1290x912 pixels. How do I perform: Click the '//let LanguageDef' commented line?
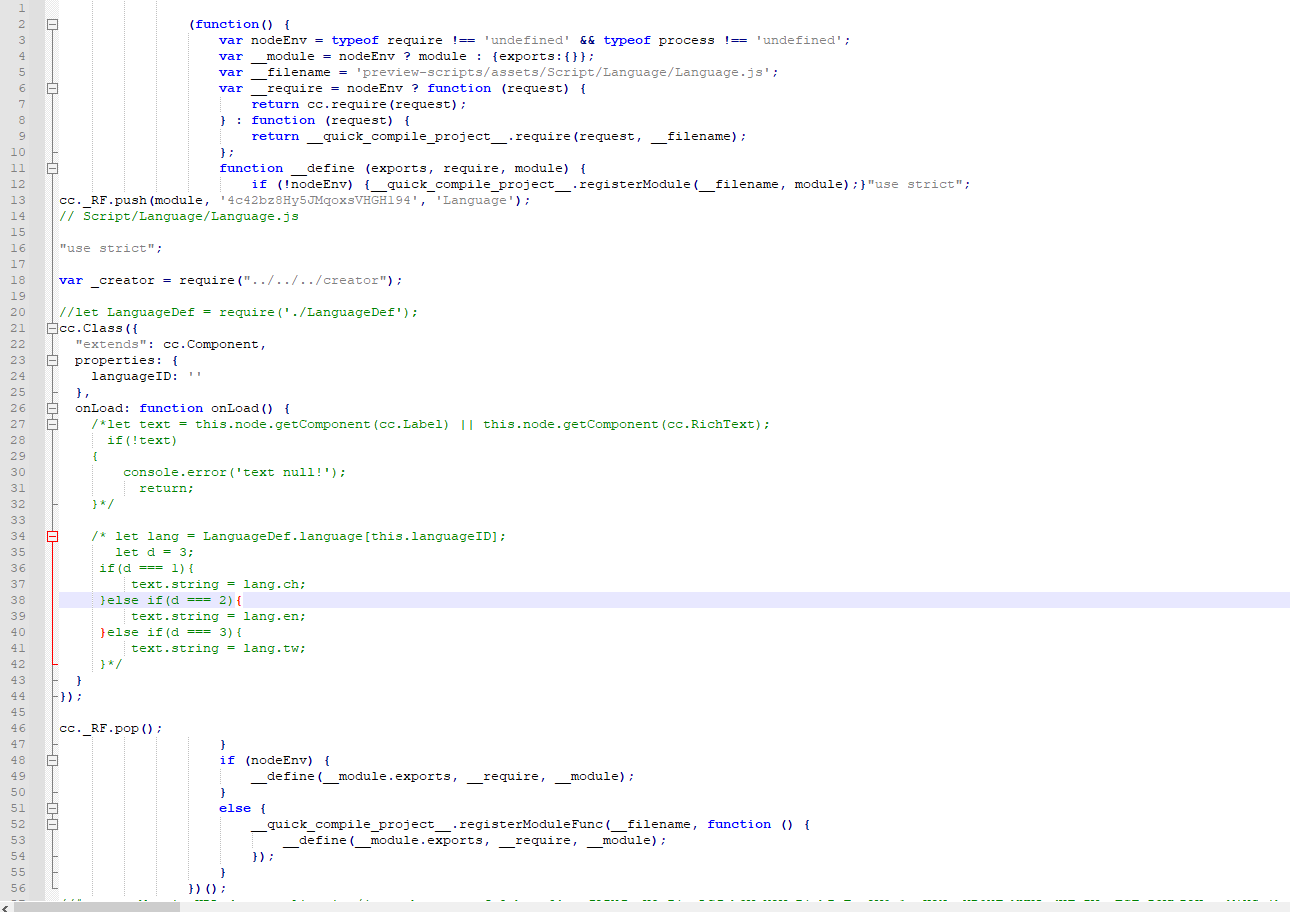click(x=239, y=312)
